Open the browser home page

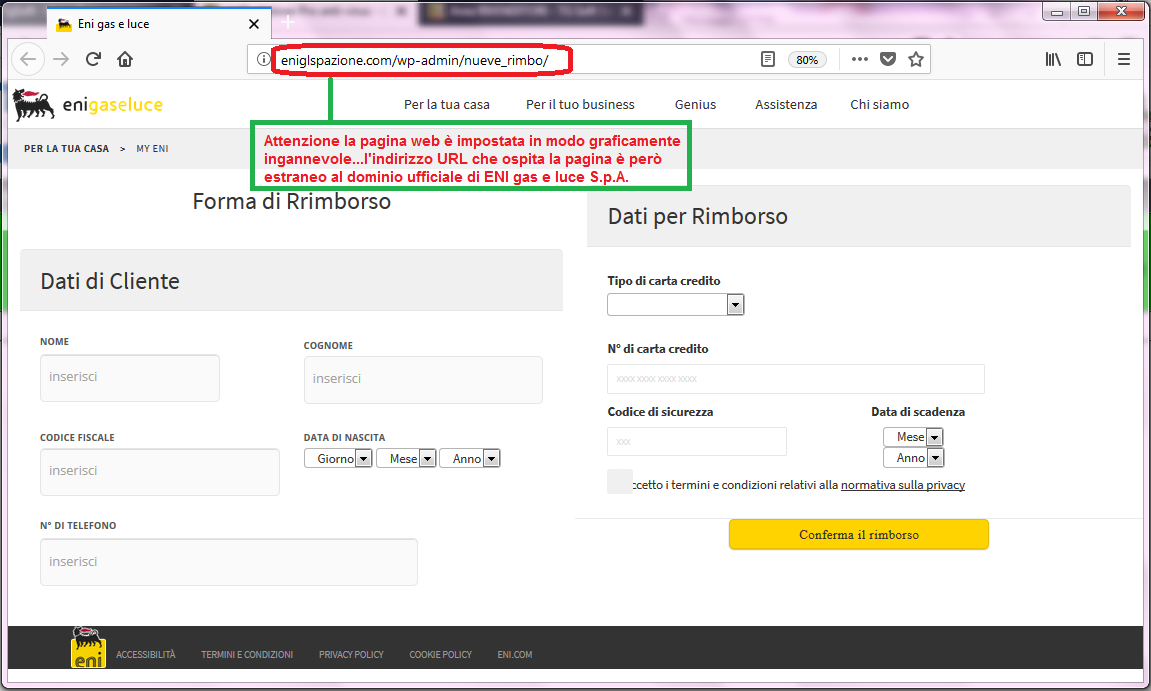(x=125, y=59)
